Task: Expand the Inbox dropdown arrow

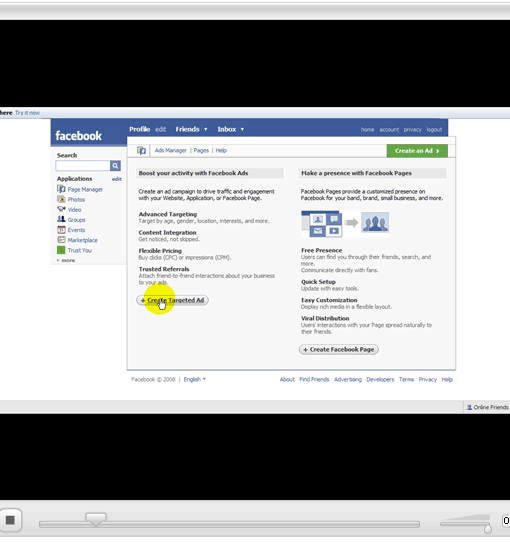Action: 242,129
